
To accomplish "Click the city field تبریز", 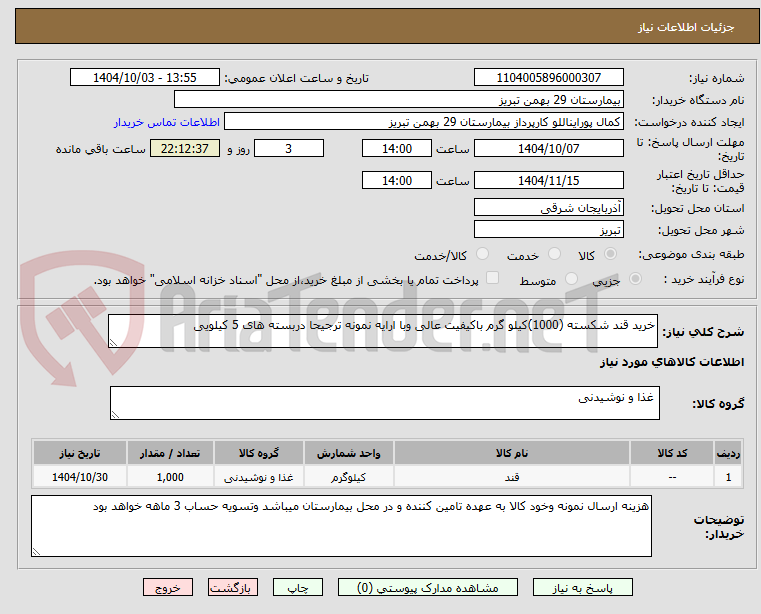I will (548, 229).
